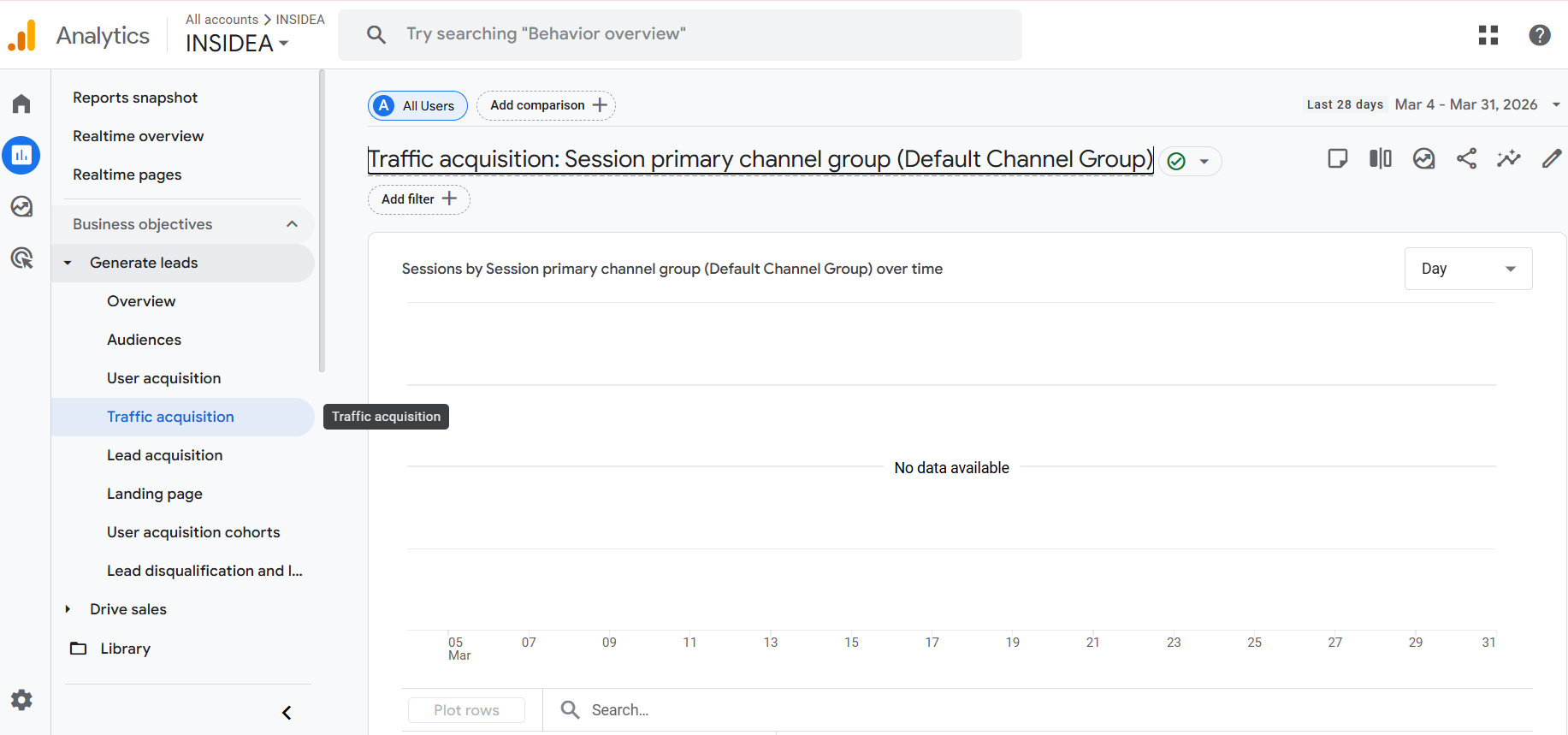Open the Landing page report
This screenshot has width=1568, height=735.
(x=154, y=494)
